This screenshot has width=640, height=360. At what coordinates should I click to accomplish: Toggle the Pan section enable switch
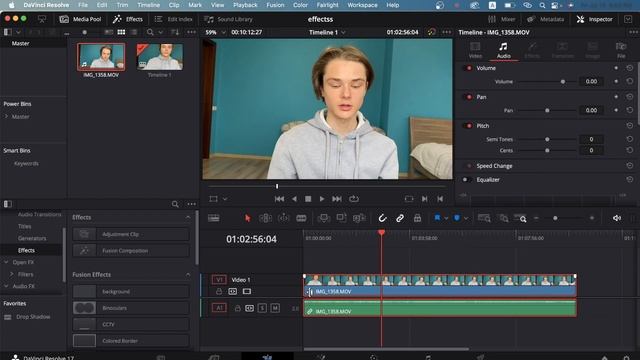pyautogui.click(x=468, y=97)
